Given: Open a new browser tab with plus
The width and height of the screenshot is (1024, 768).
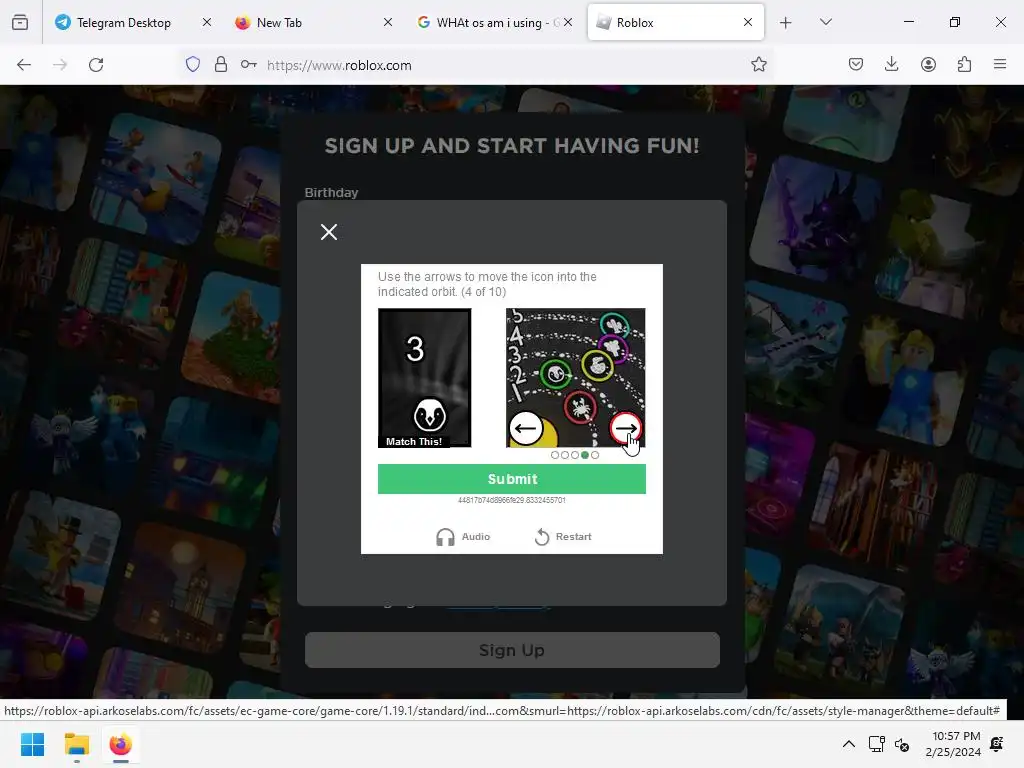Looking at the screenshot, I should [786, 22].
